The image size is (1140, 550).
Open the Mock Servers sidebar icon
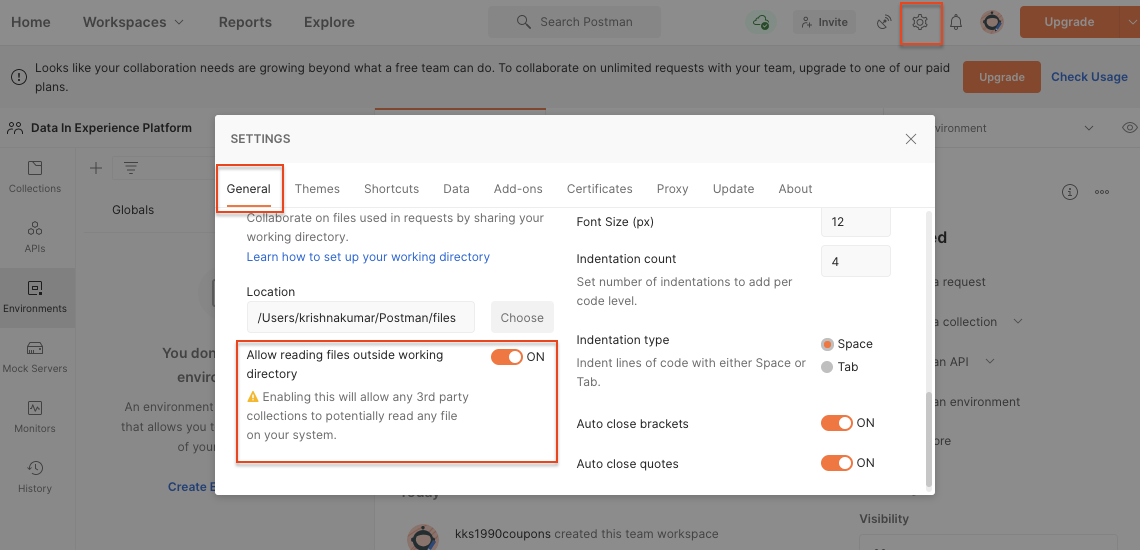[35, 356]
